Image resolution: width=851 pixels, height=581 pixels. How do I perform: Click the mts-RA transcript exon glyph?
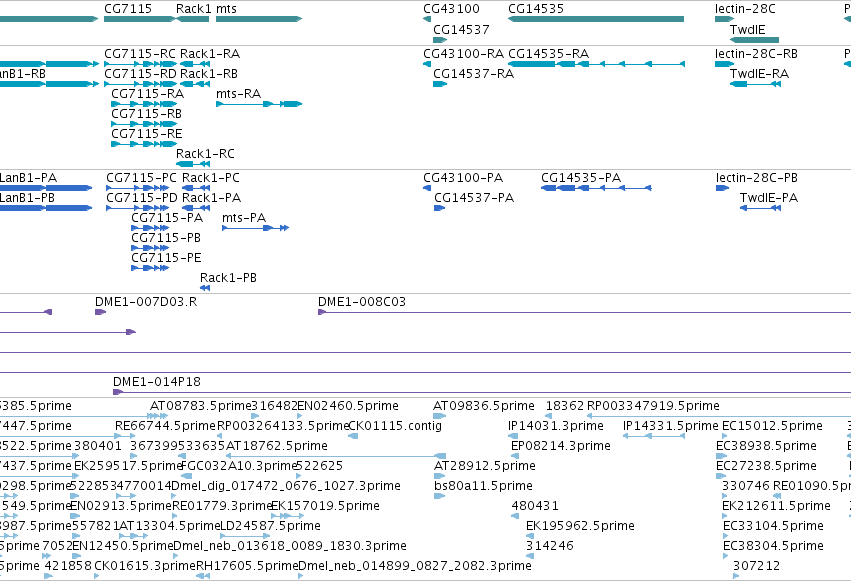click(259, 104)
